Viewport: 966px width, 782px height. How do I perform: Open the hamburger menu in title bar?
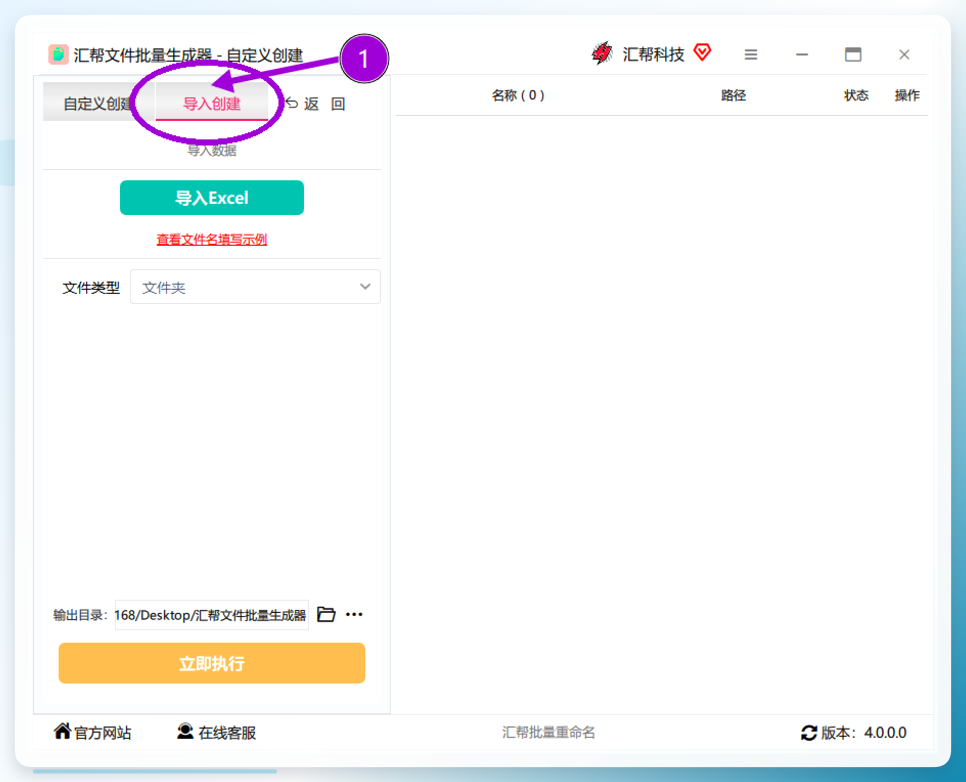point(750,55)
